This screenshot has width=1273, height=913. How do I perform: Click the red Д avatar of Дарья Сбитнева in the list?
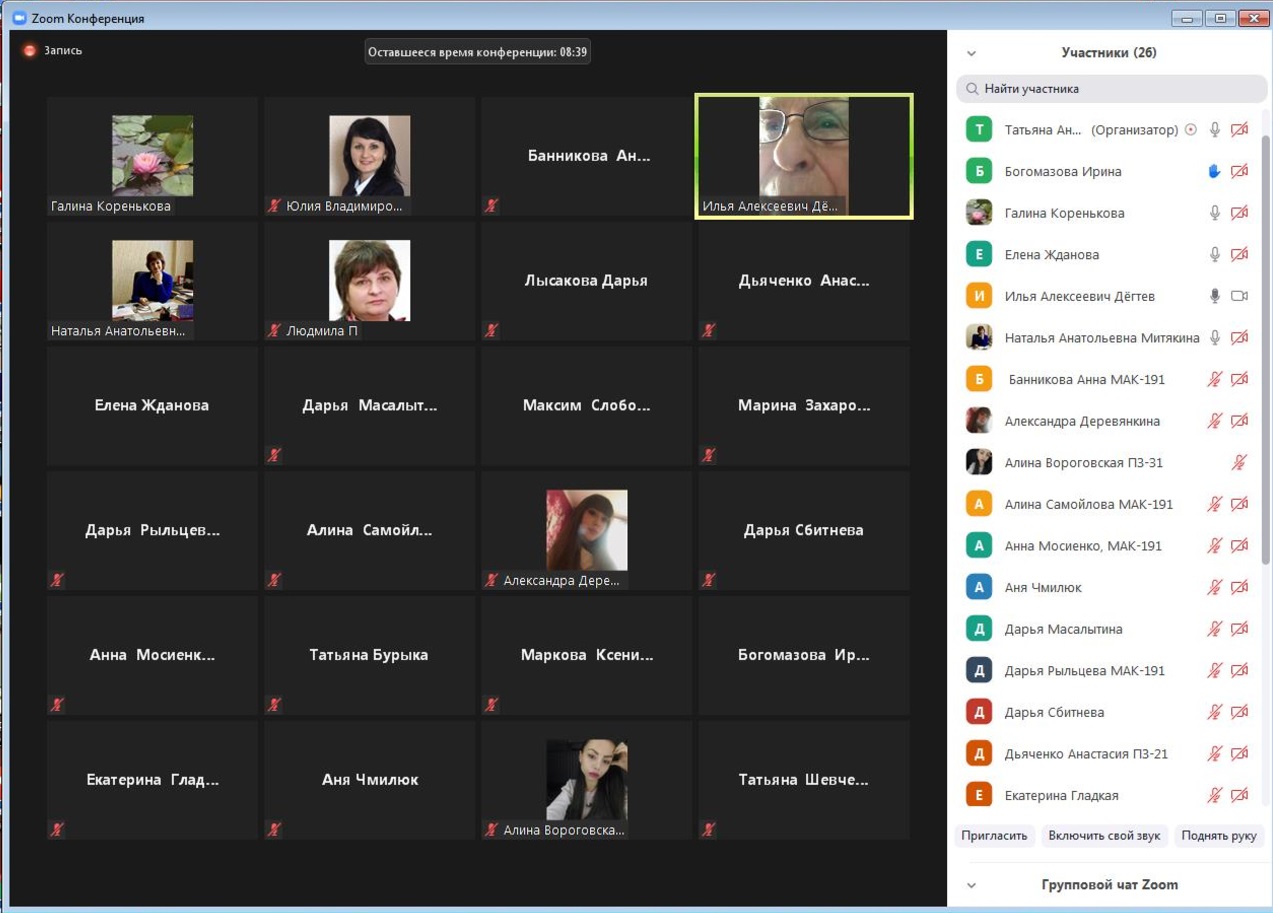coord(979,713)
